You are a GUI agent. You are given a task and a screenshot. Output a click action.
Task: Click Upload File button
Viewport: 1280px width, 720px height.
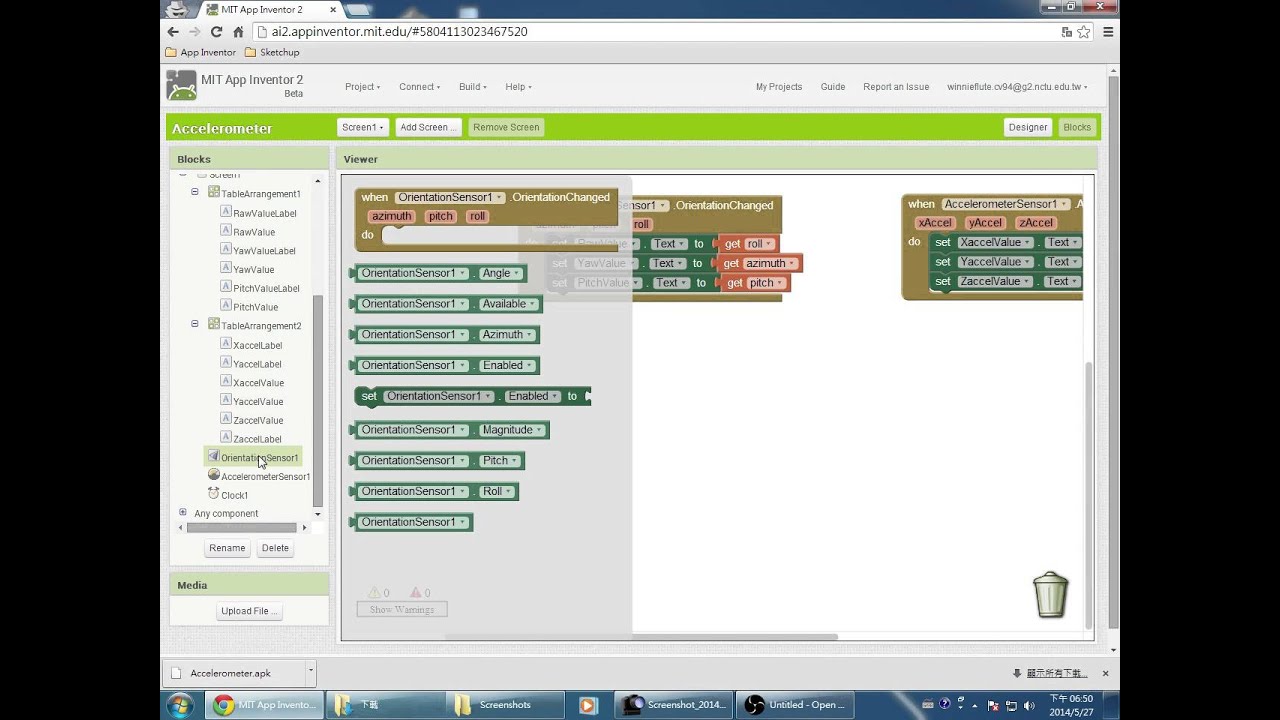coord(249,611)
